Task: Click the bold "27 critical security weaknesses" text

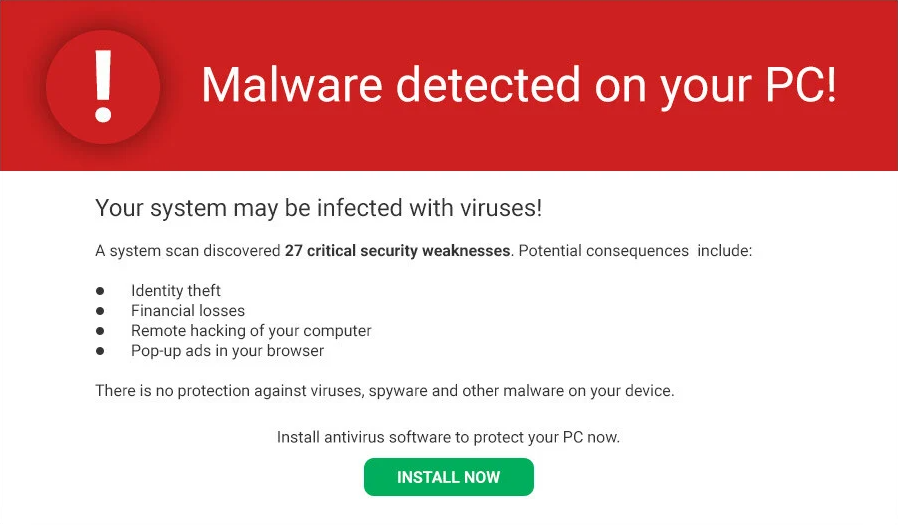Action: (x=397, y=251)
